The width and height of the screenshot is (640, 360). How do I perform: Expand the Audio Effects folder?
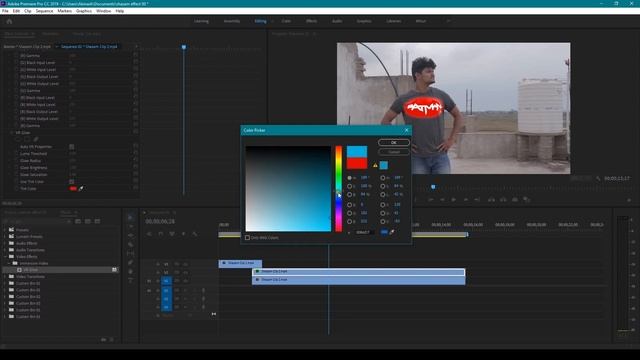(5, 243)
